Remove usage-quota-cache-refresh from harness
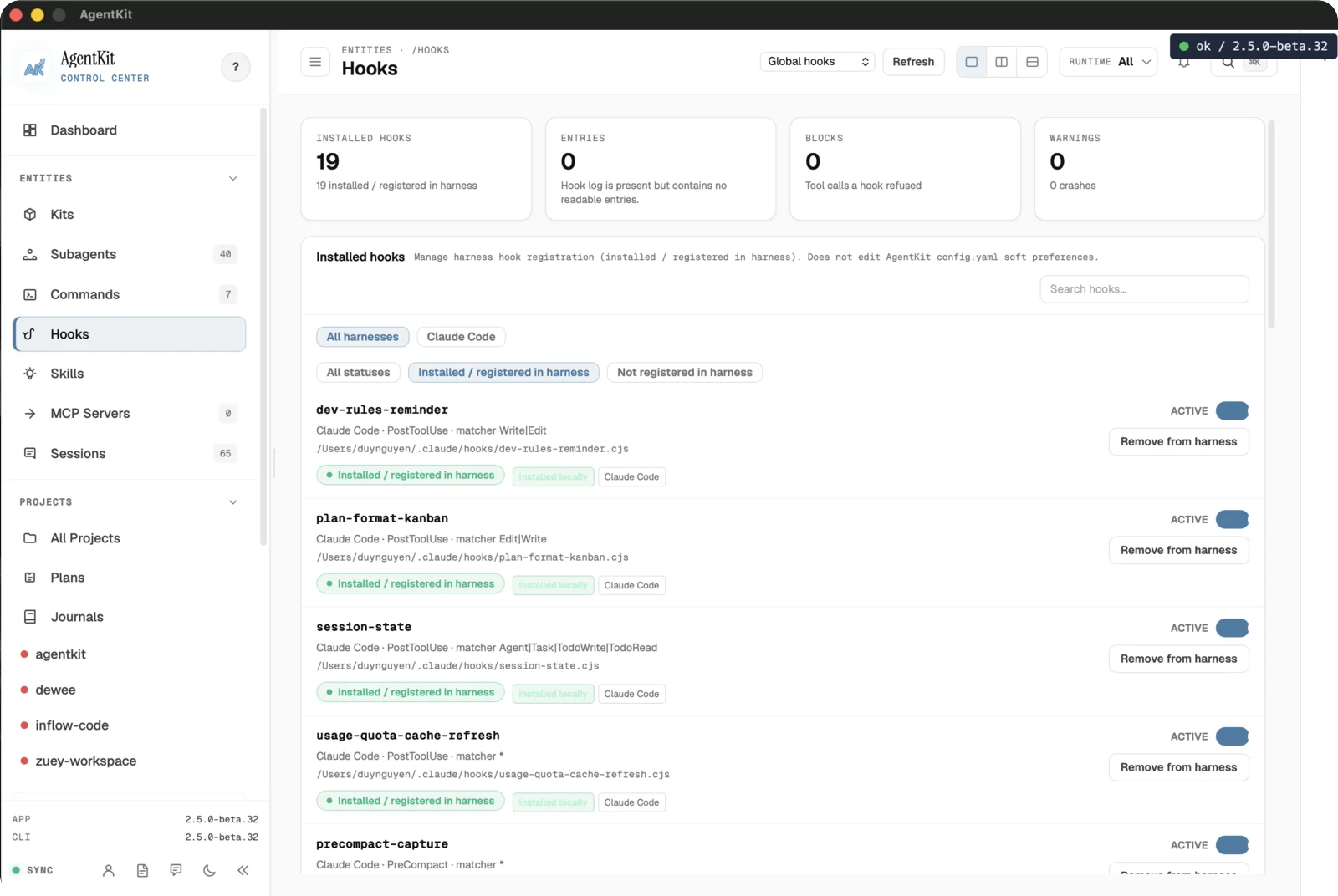Screen dimensions: 1338x896 [1178, 768]
